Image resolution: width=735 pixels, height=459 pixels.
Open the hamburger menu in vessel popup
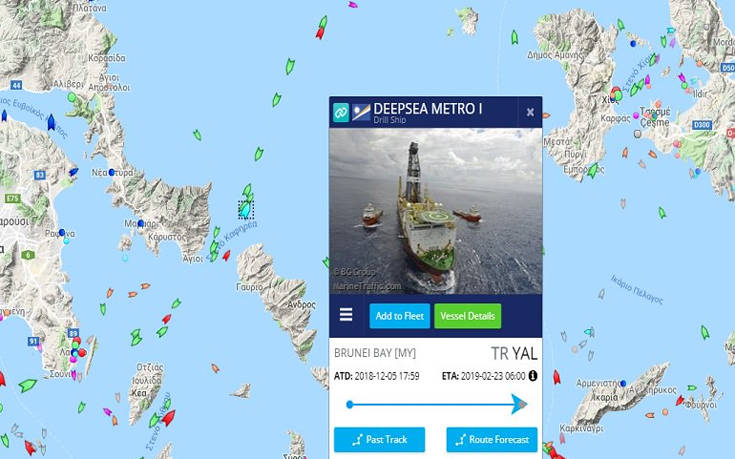click(346, 315)
